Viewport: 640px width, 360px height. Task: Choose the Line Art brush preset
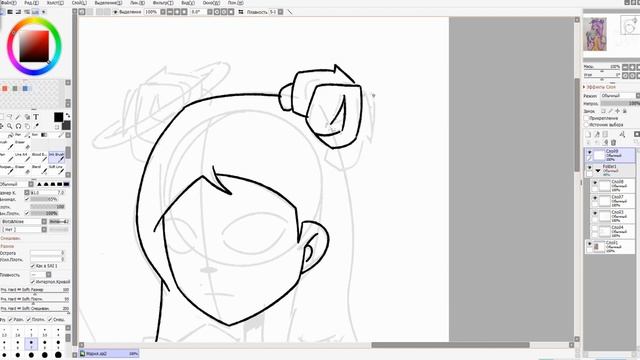pos(22,157)
